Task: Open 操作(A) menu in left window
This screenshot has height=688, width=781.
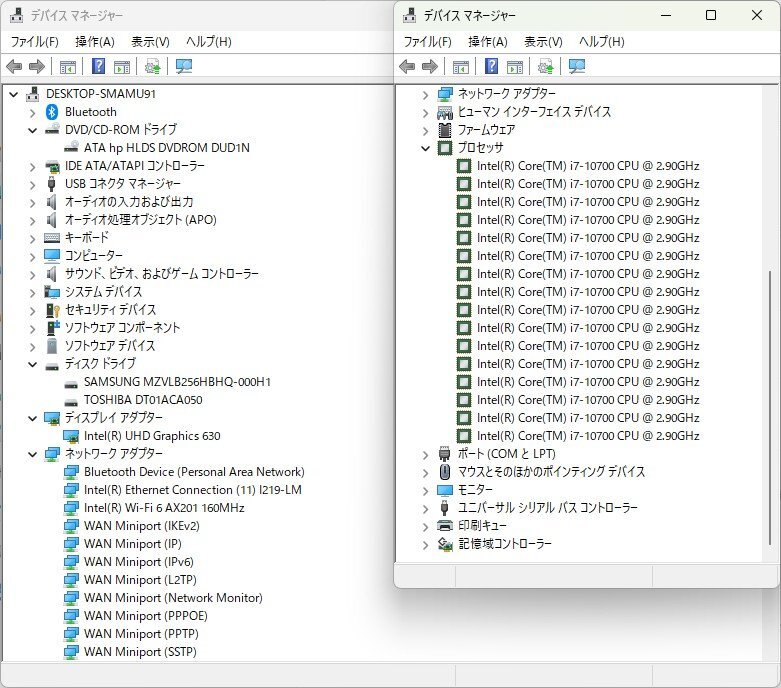Action: tap(94, 42)
